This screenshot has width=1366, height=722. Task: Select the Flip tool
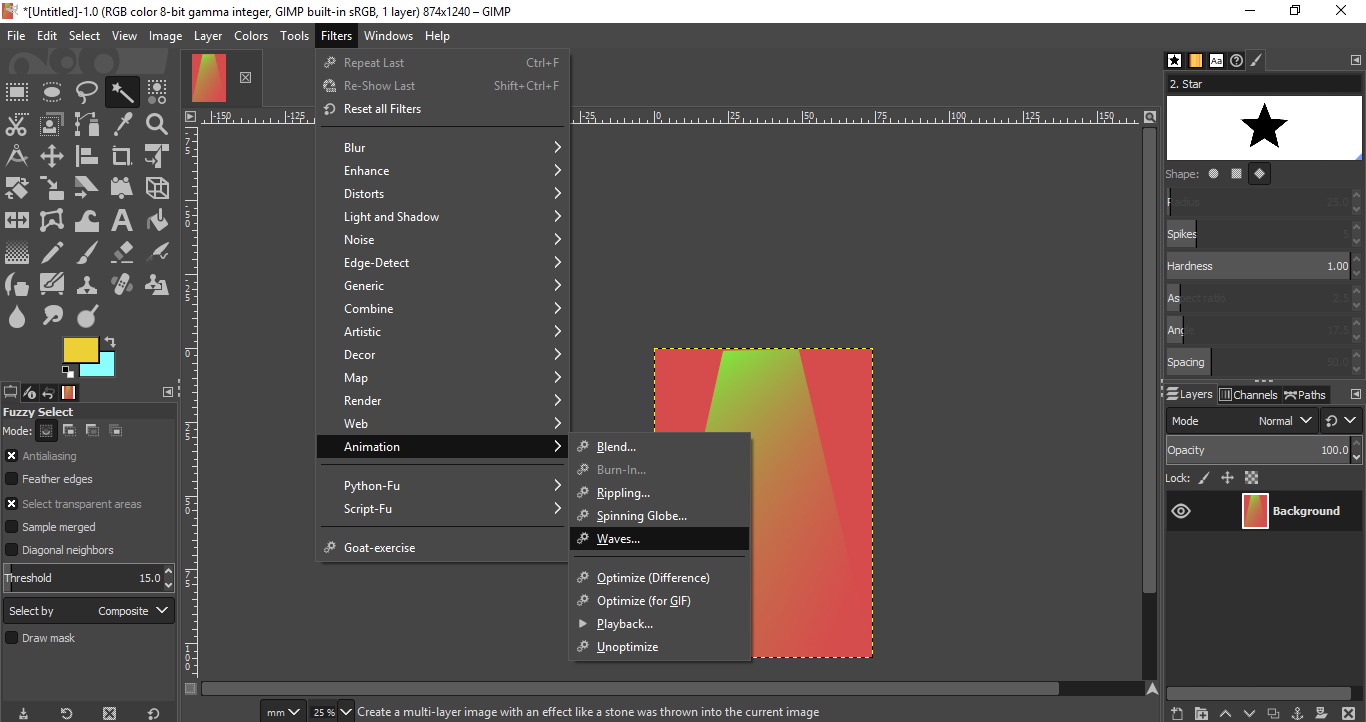(x=17, y=220)
